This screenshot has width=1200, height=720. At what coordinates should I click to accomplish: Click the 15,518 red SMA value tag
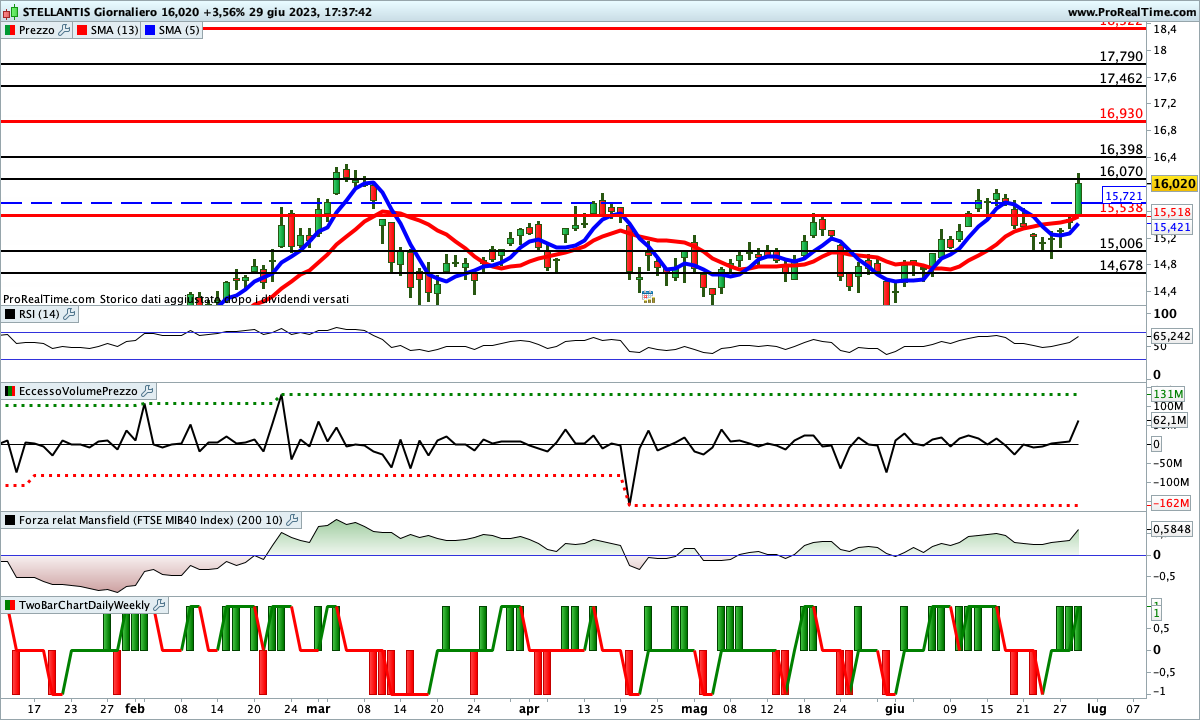click(1171, 212)
